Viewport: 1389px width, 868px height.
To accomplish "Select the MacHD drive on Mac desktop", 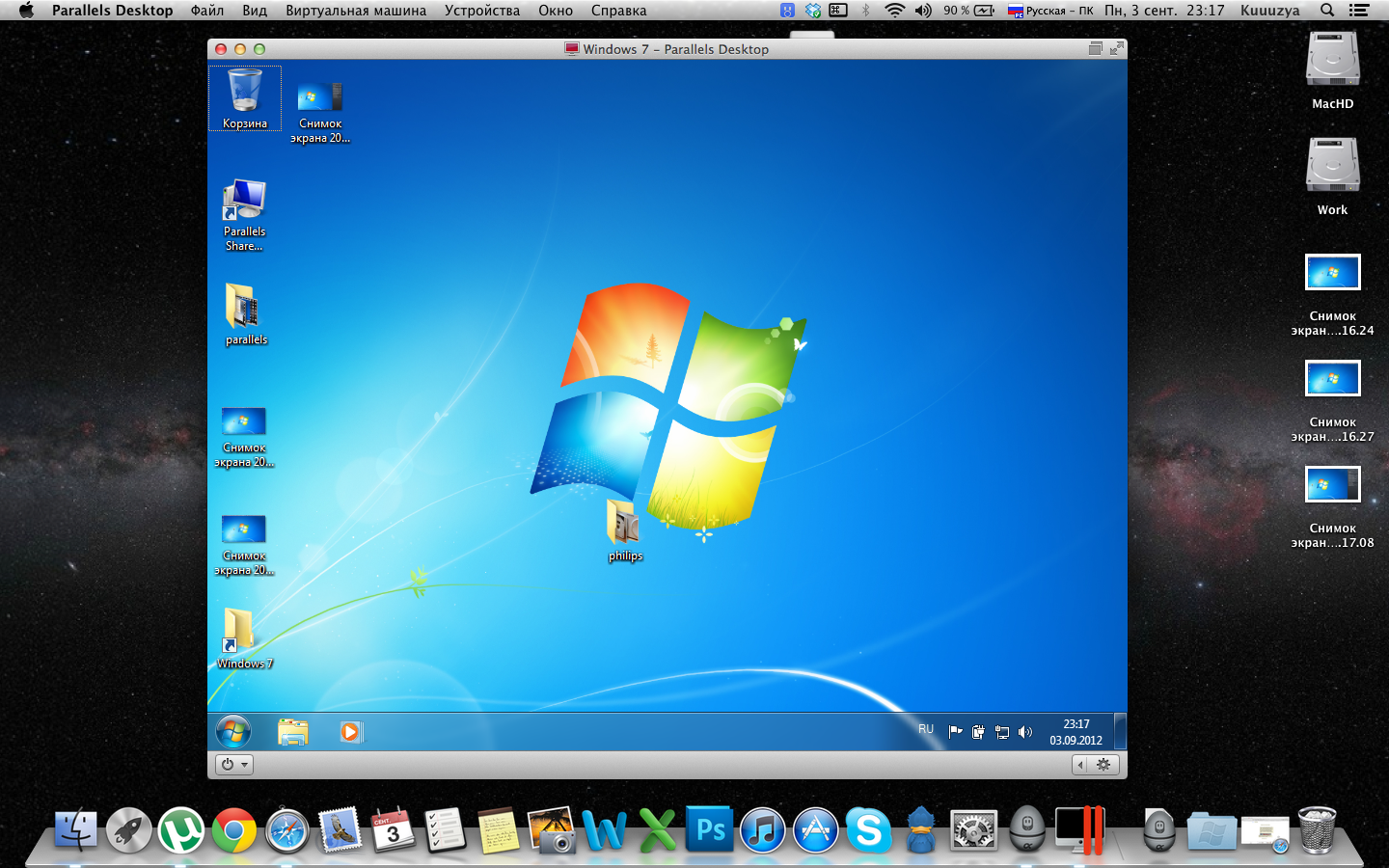I will (1333, 69).
